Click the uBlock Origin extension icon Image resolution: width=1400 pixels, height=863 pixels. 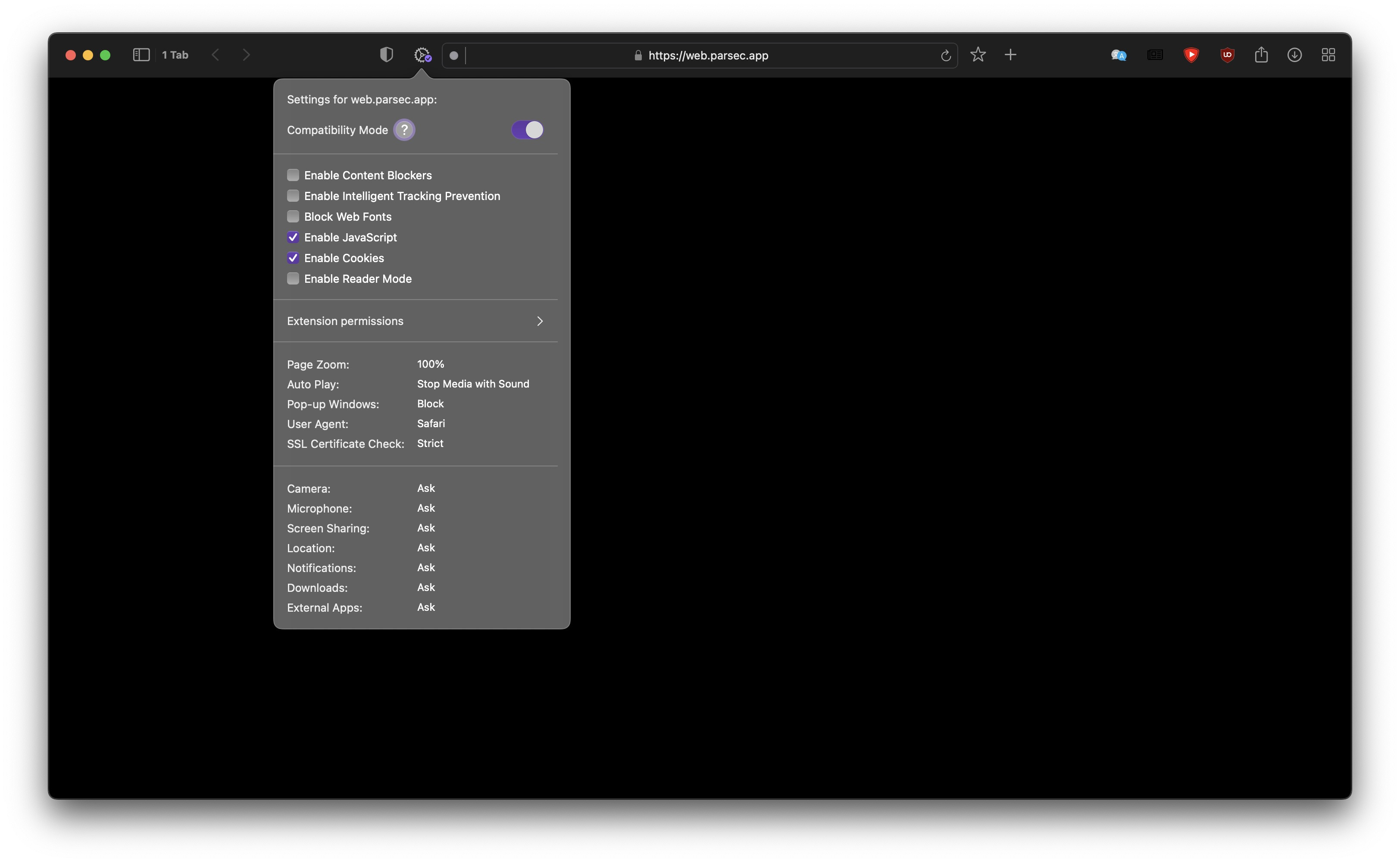(1227, 55)
